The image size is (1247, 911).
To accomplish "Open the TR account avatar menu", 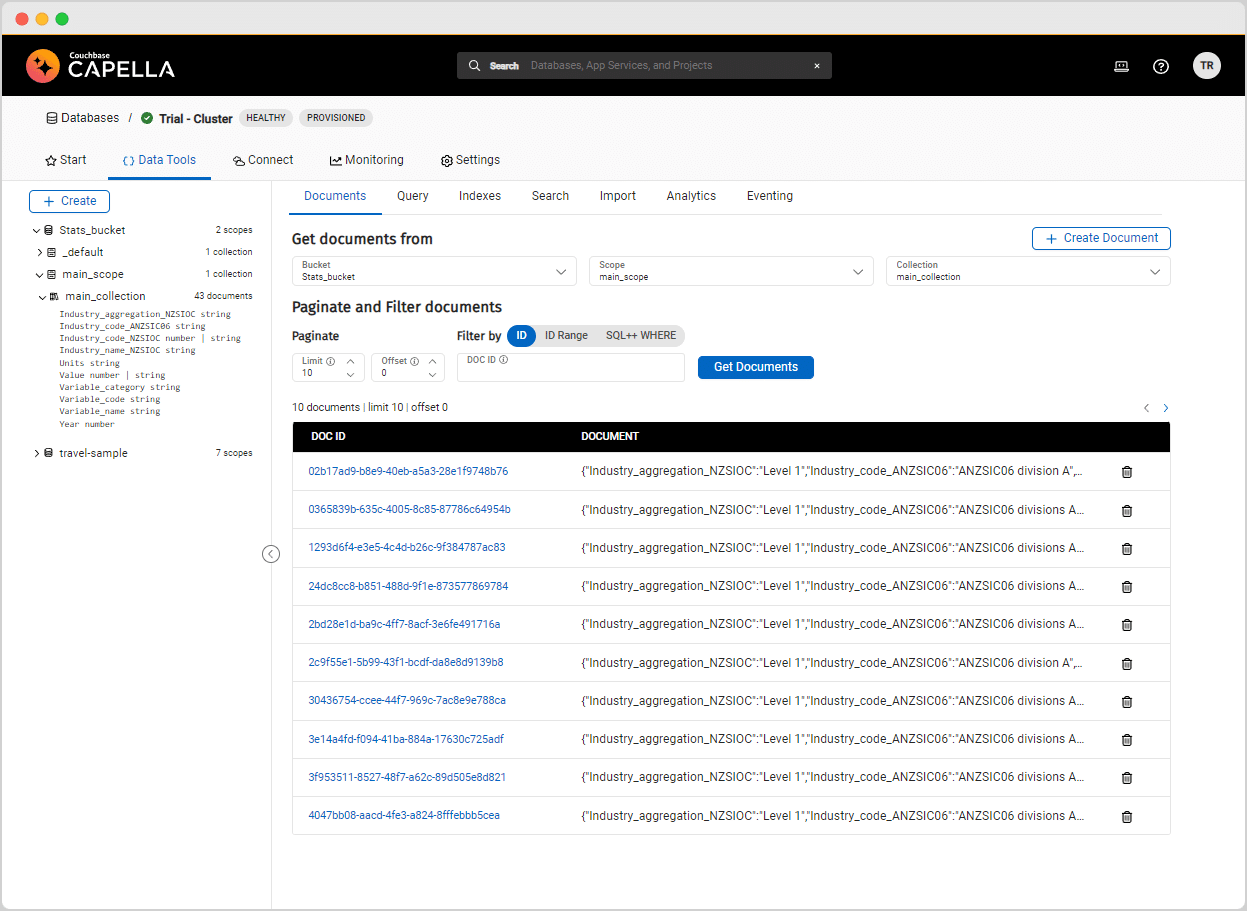I will pos(1207,65).
